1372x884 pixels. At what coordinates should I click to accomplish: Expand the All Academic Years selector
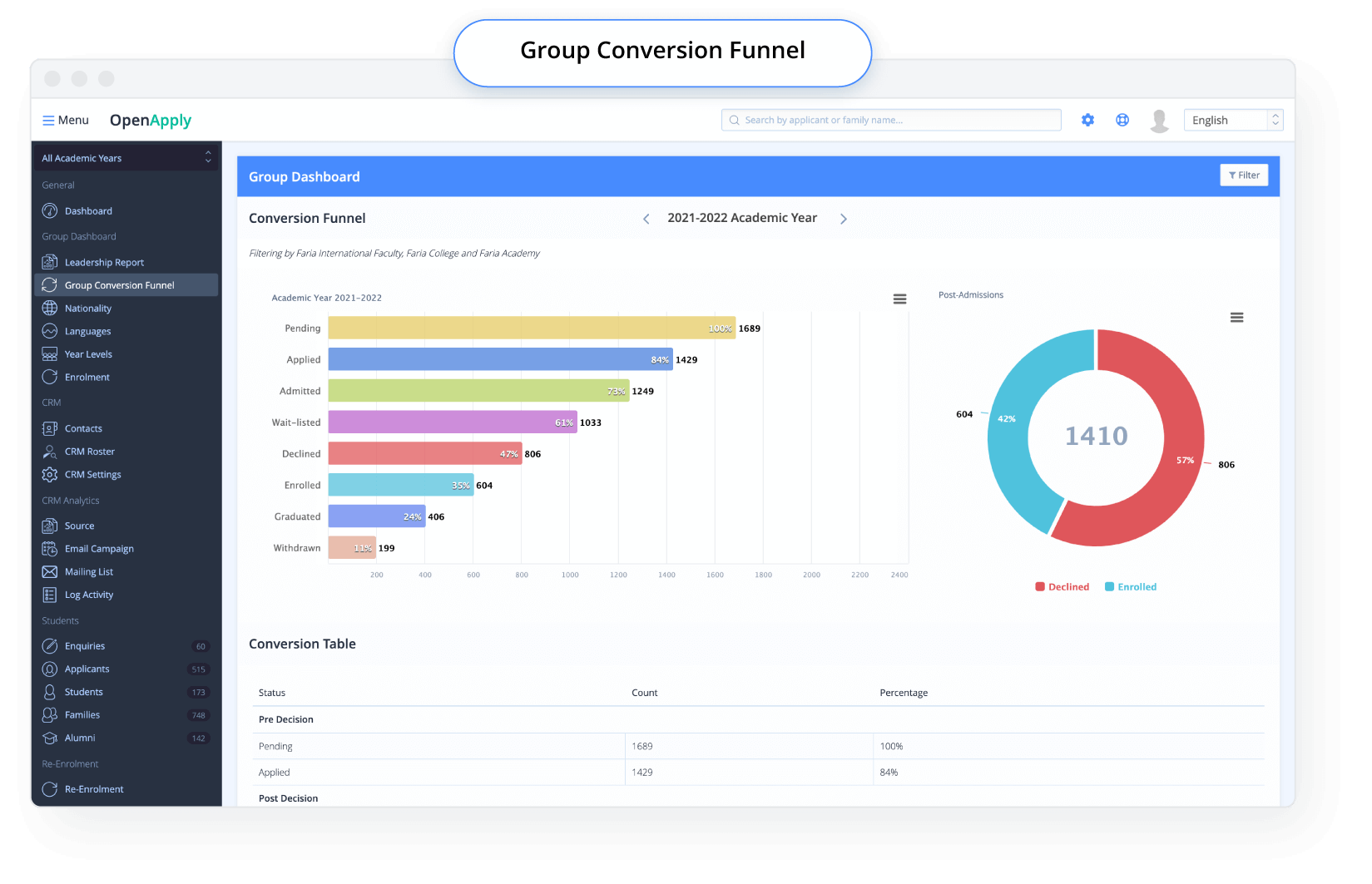(x=126, y=158)
